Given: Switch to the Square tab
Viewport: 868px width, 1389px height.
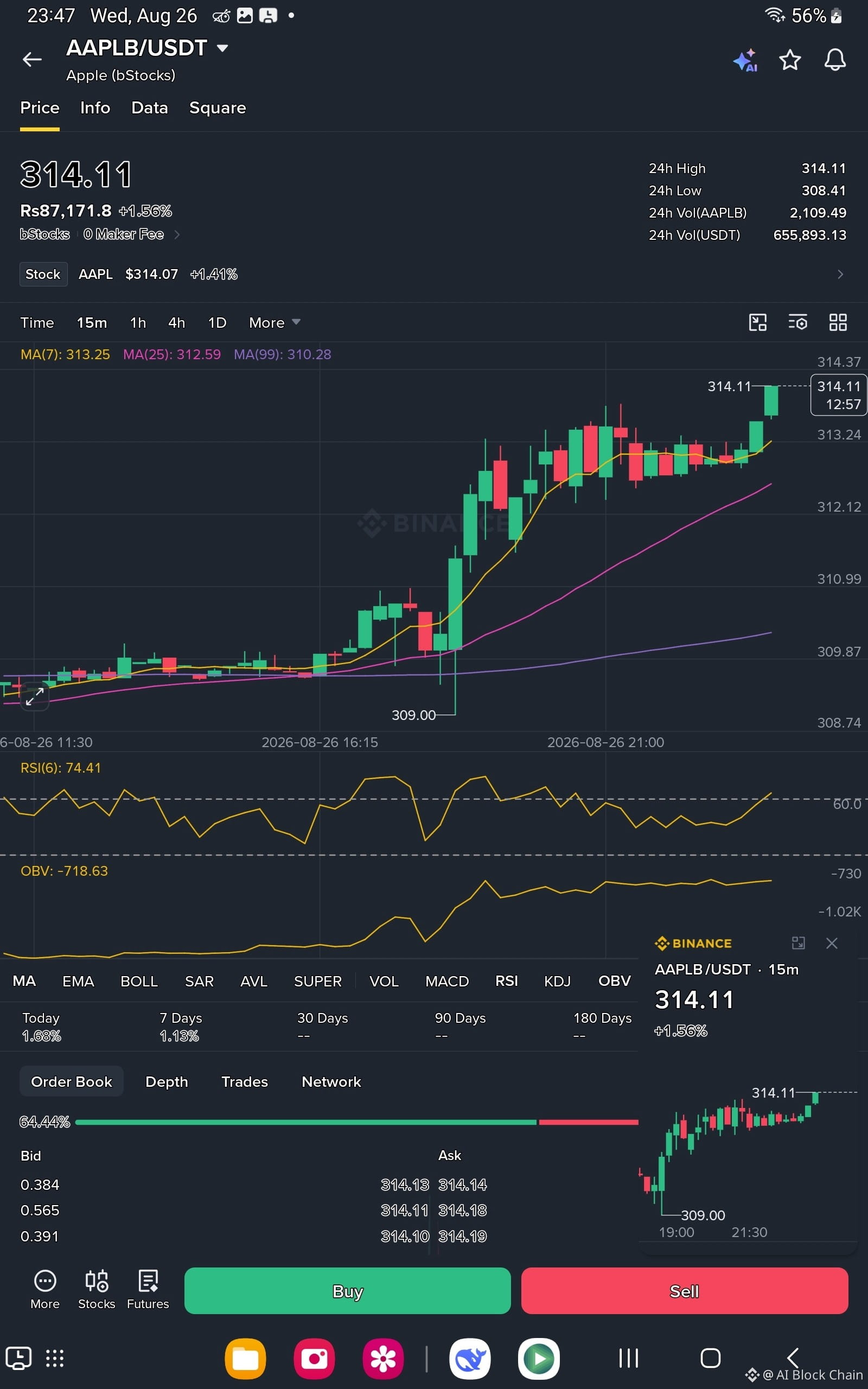Looking at the screenshot, I should (218, 108).
